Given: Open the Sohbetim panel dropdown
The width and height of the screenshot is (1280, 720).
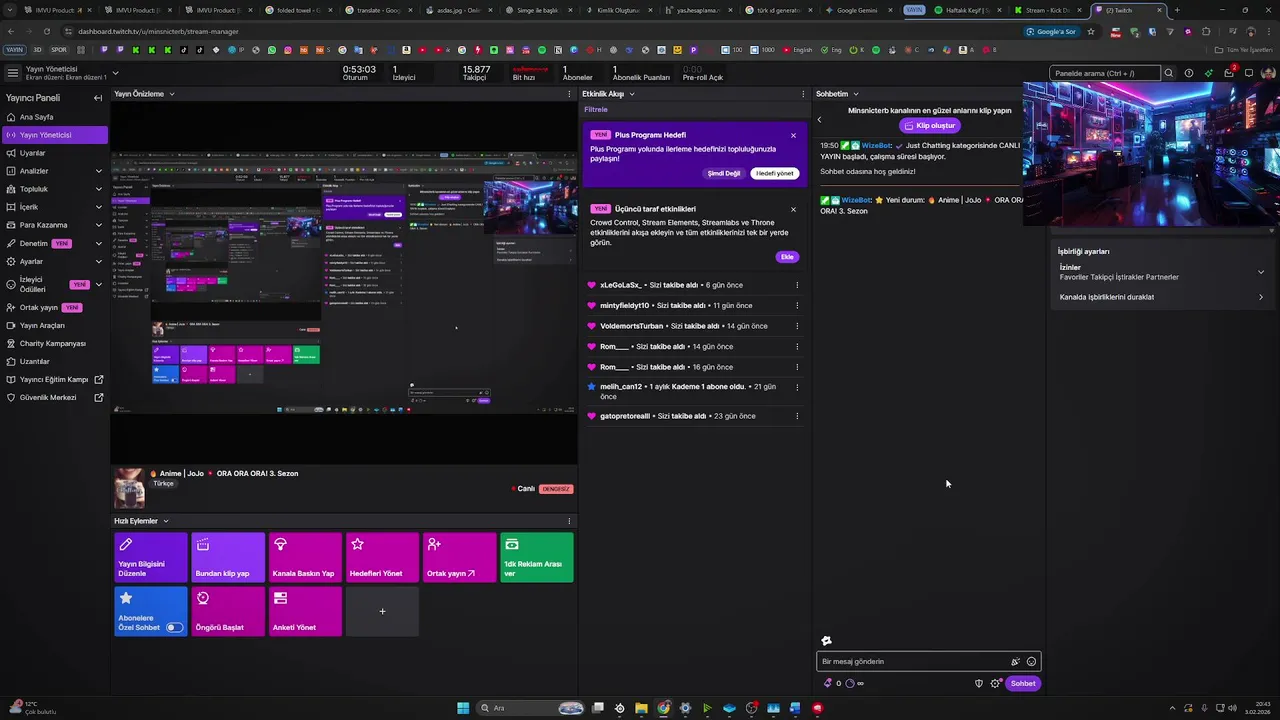Looking at the screenshot, I should coord(856,94).
